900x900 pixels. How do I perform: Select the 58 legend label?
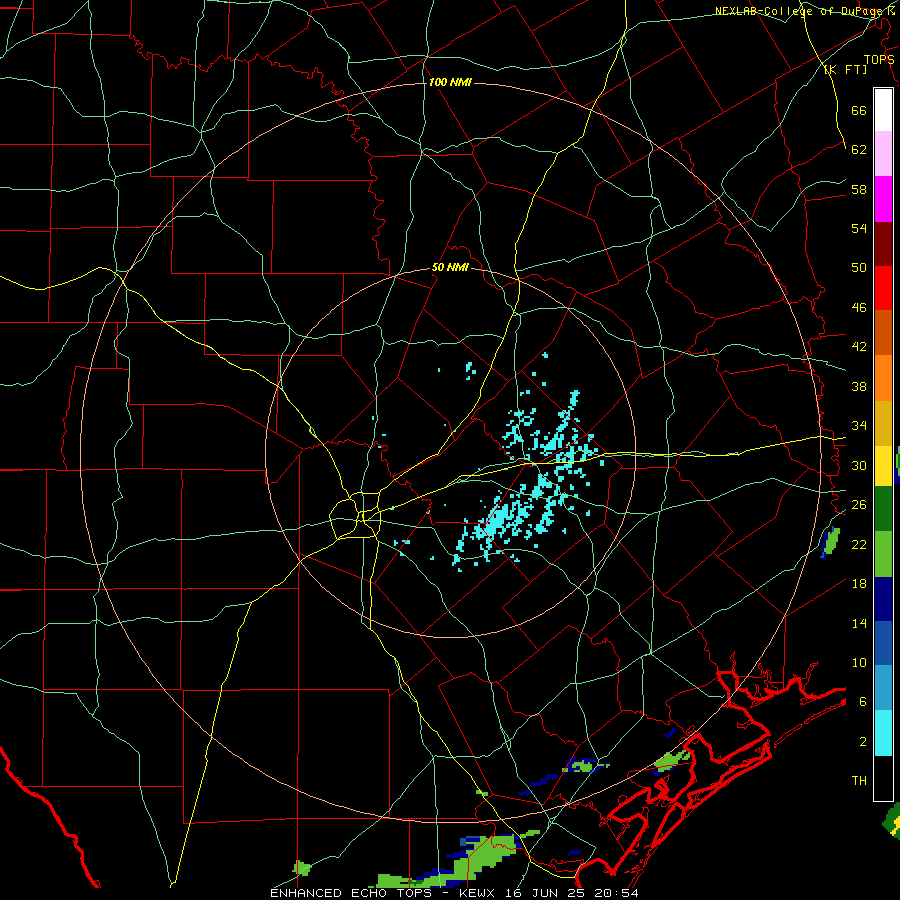pos(859,189)
